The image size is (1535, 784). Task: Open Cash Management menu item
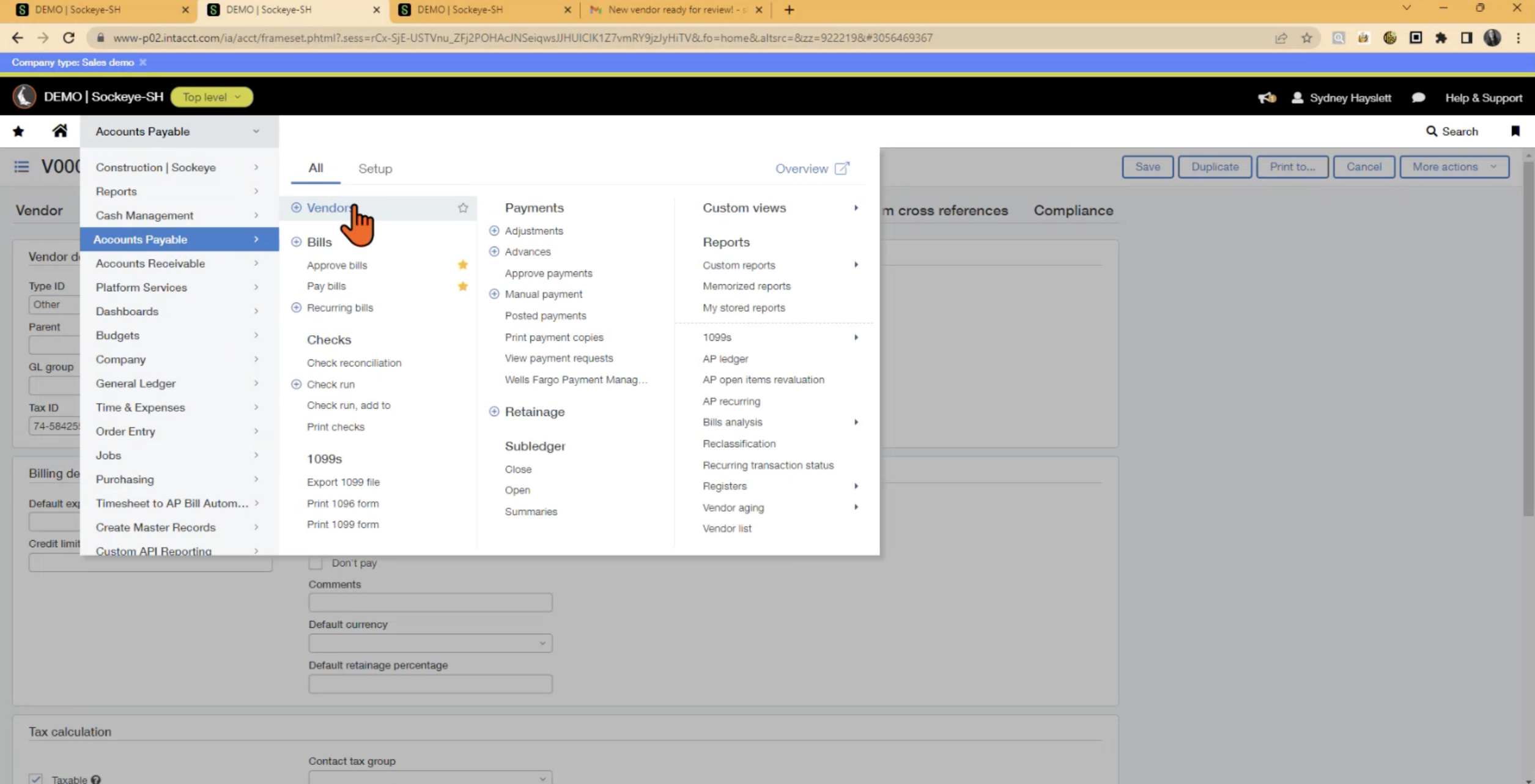coord(179,215)
